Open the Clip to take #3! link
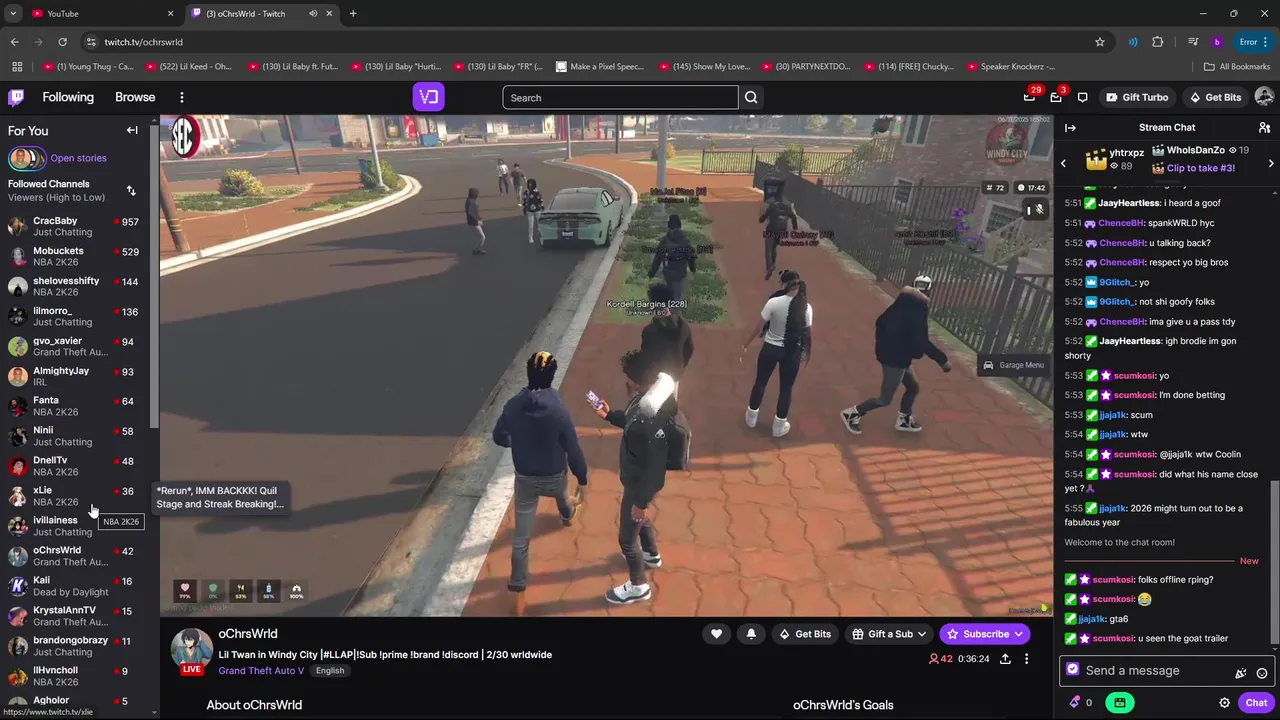Viewport: 1280px width, 720px height. click(x=1201, y=168)
